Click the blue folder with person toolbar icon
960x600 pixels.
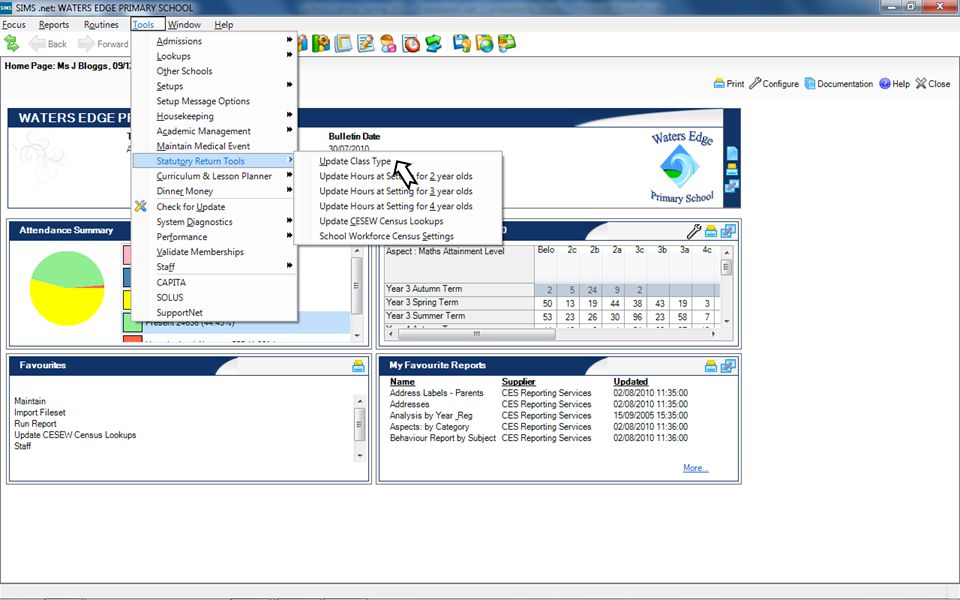coord(462,43)
